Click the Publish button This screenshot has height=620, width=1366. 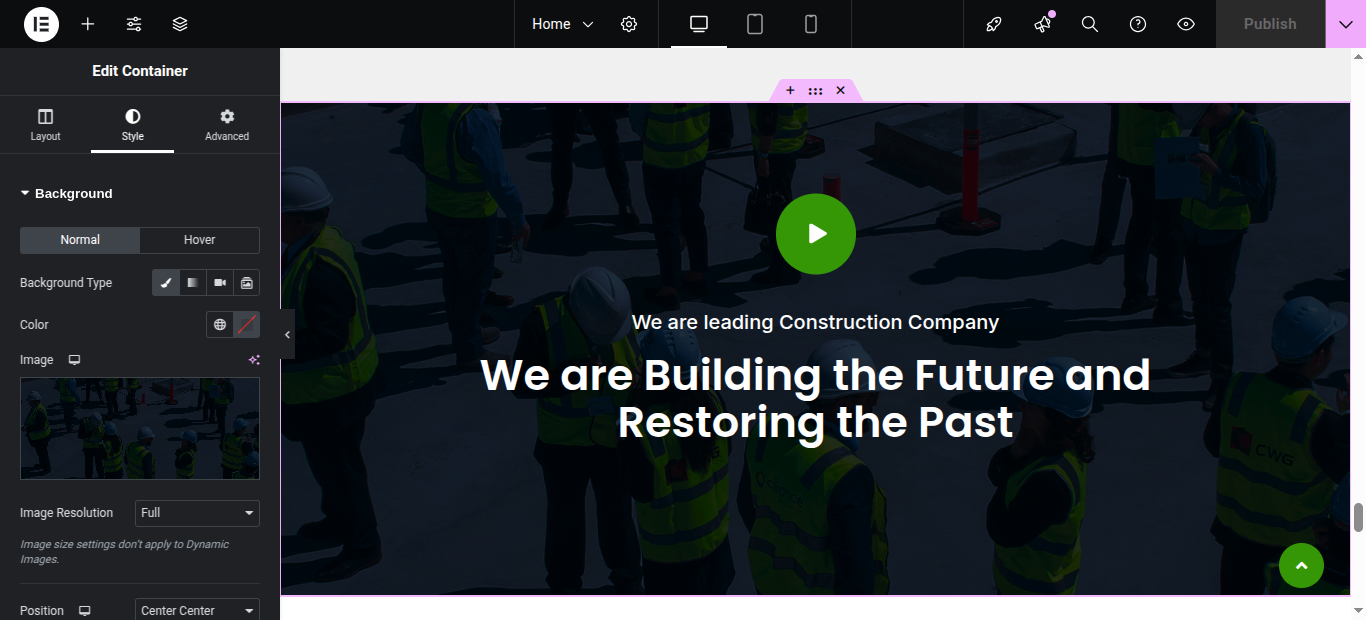pyautogui.click(x=1270, y=24)
